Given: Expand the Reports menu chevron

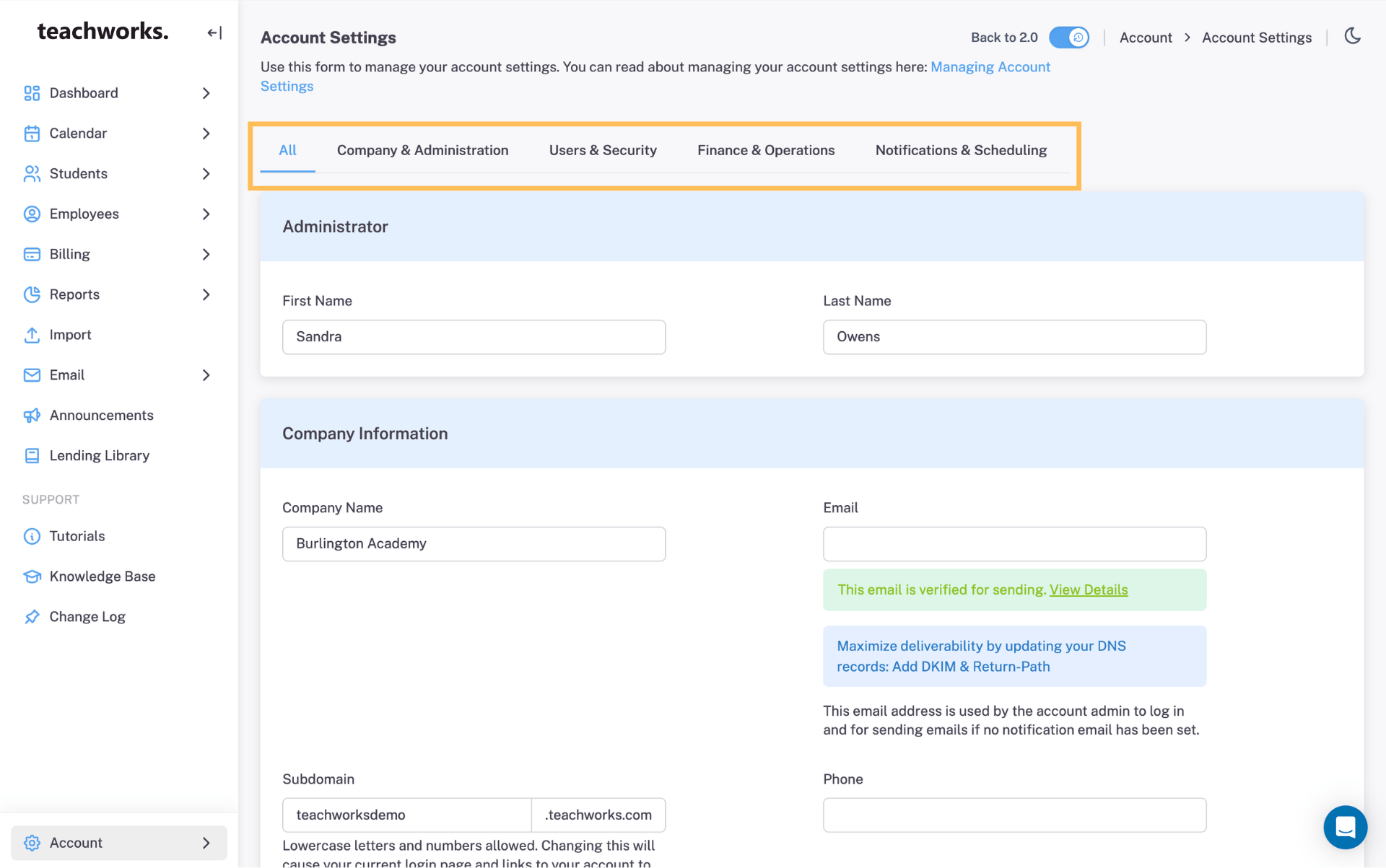Looking at the screenshot, I should 206,294.
